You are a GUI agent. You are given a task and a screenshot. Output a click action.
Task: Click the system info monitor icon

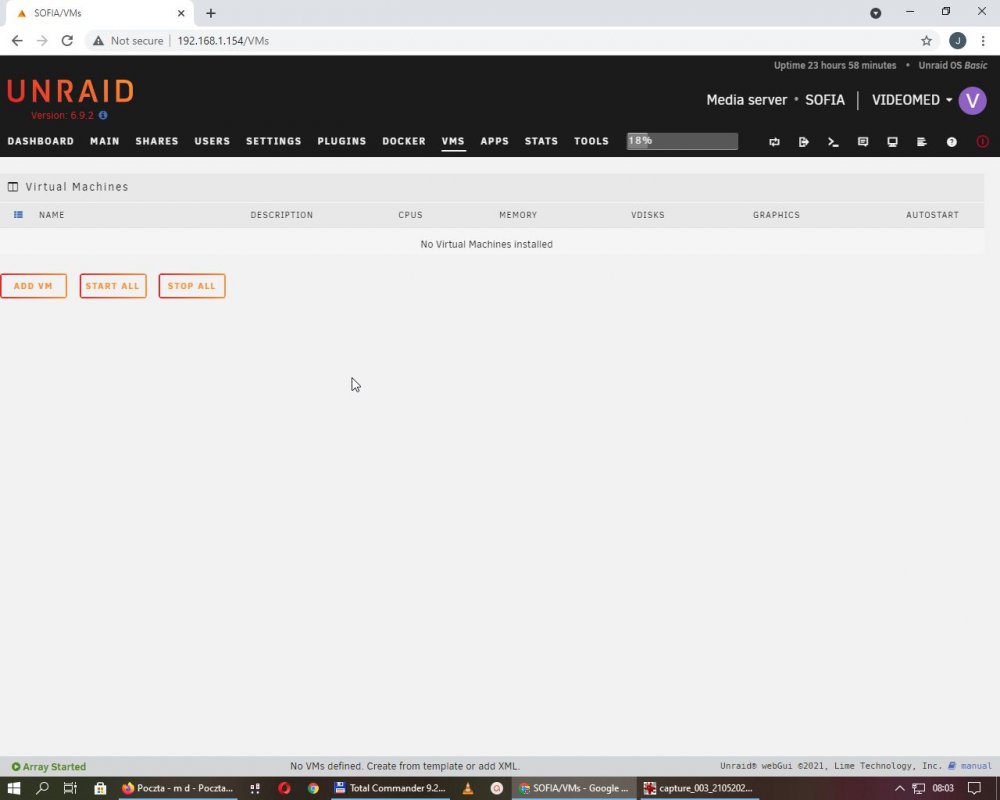click(x=892, y=142)
